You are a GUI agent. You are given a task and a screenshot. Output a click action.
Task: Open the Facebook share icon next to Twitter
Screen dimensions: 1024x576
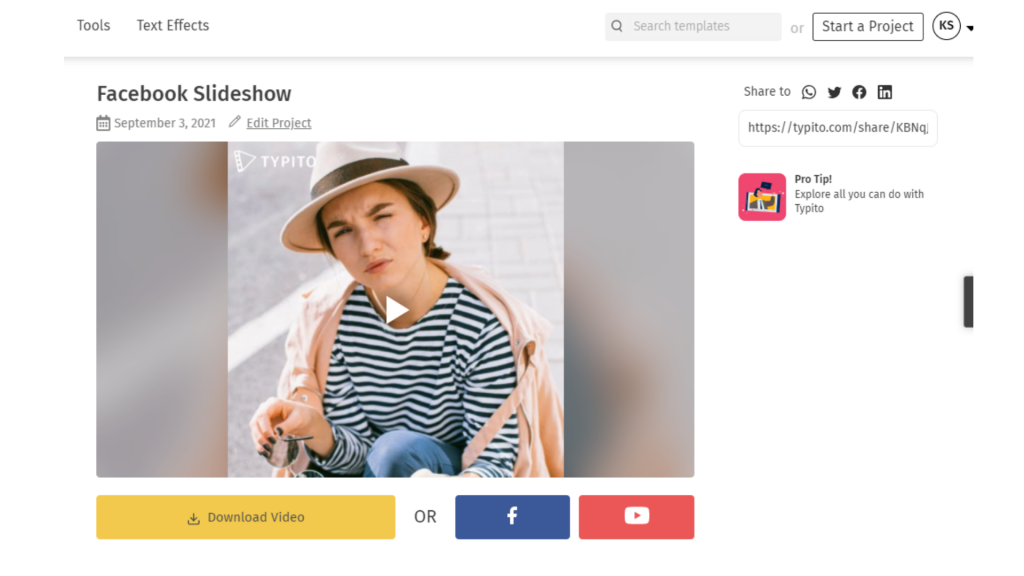(x=859, y=91)
